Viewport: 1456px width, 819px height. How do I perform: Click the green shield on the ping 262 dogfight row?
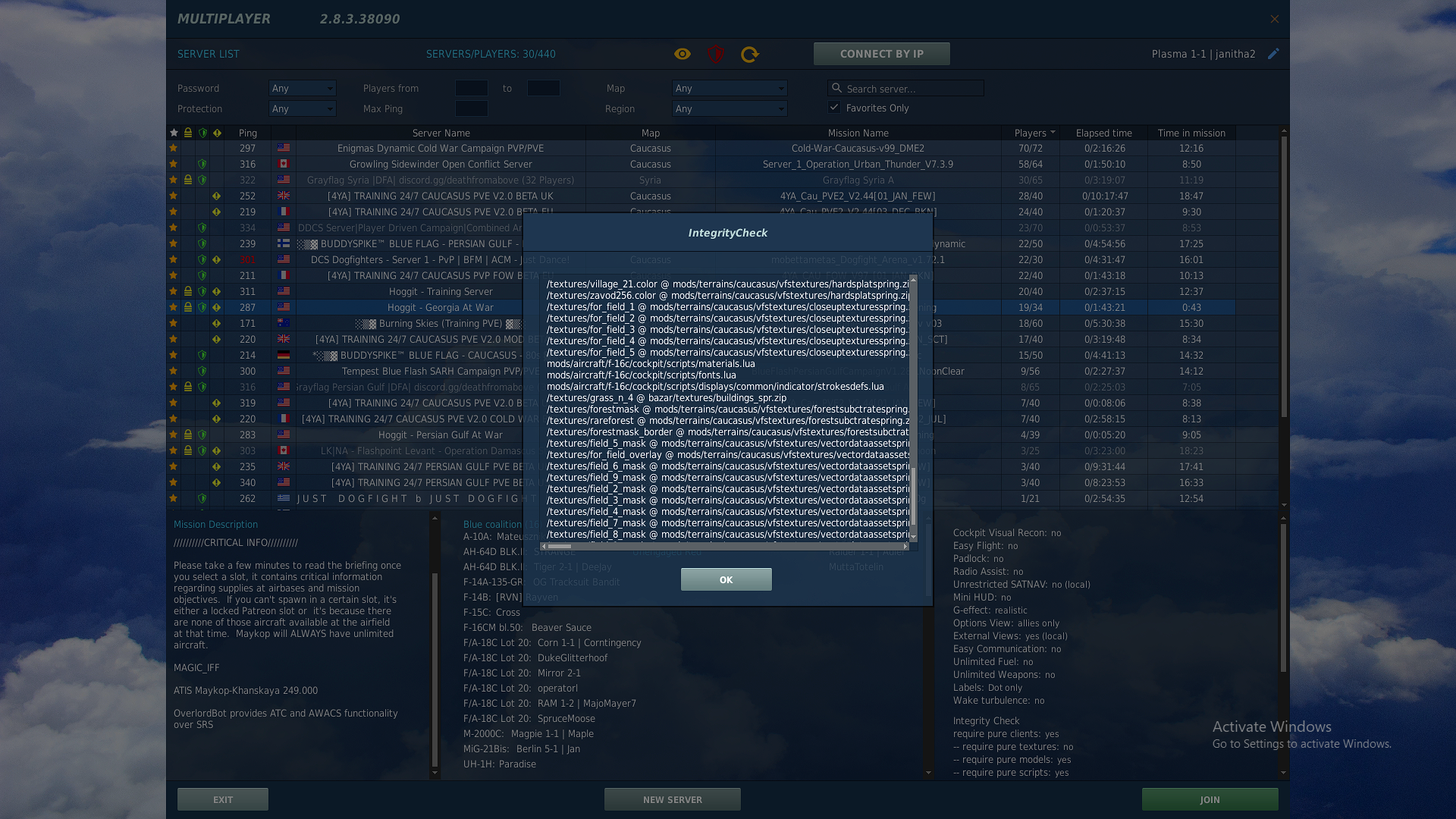pyautogui.click(x=202, y=498)
